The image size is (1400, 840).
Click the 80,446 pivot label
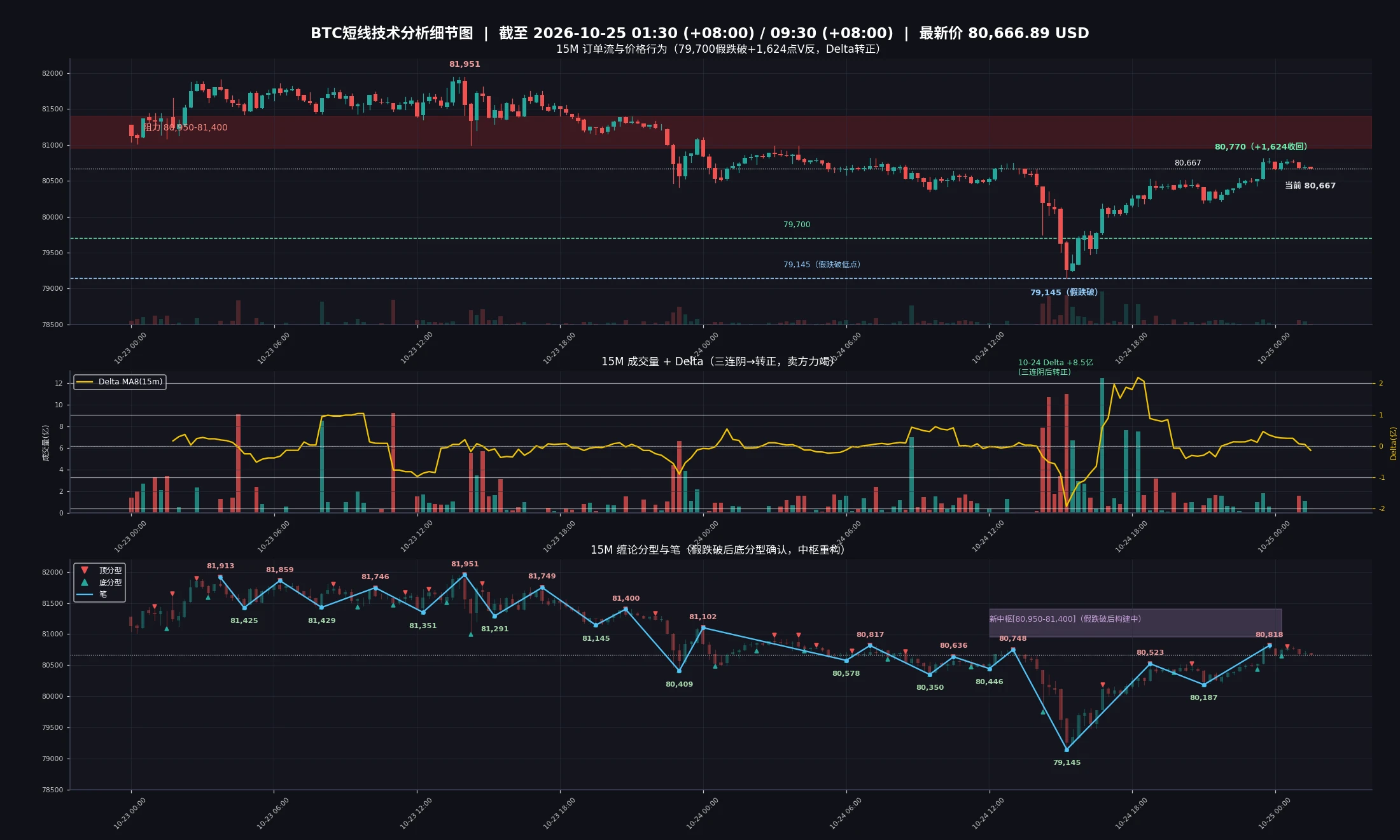point(990,682)
